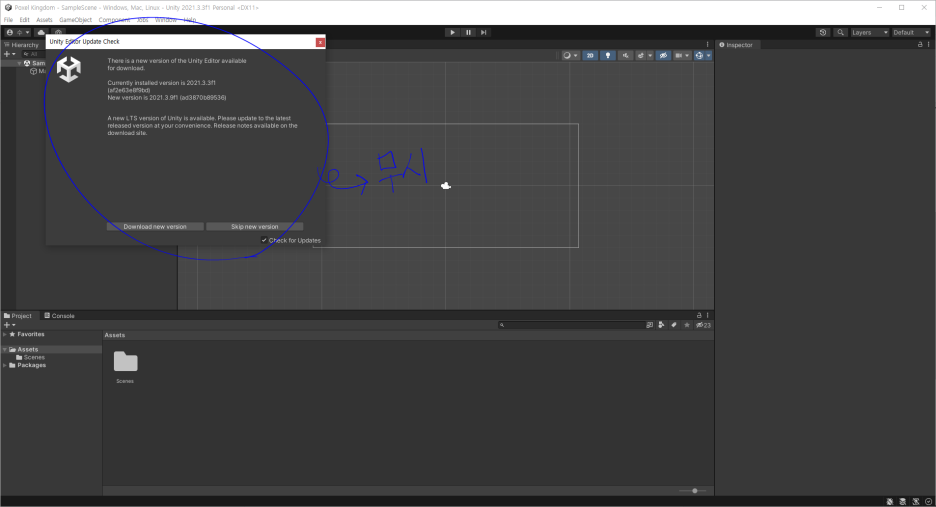Screen dimensions: 936x507
Task: Select the Inspector tab
Action: point(736,45)
